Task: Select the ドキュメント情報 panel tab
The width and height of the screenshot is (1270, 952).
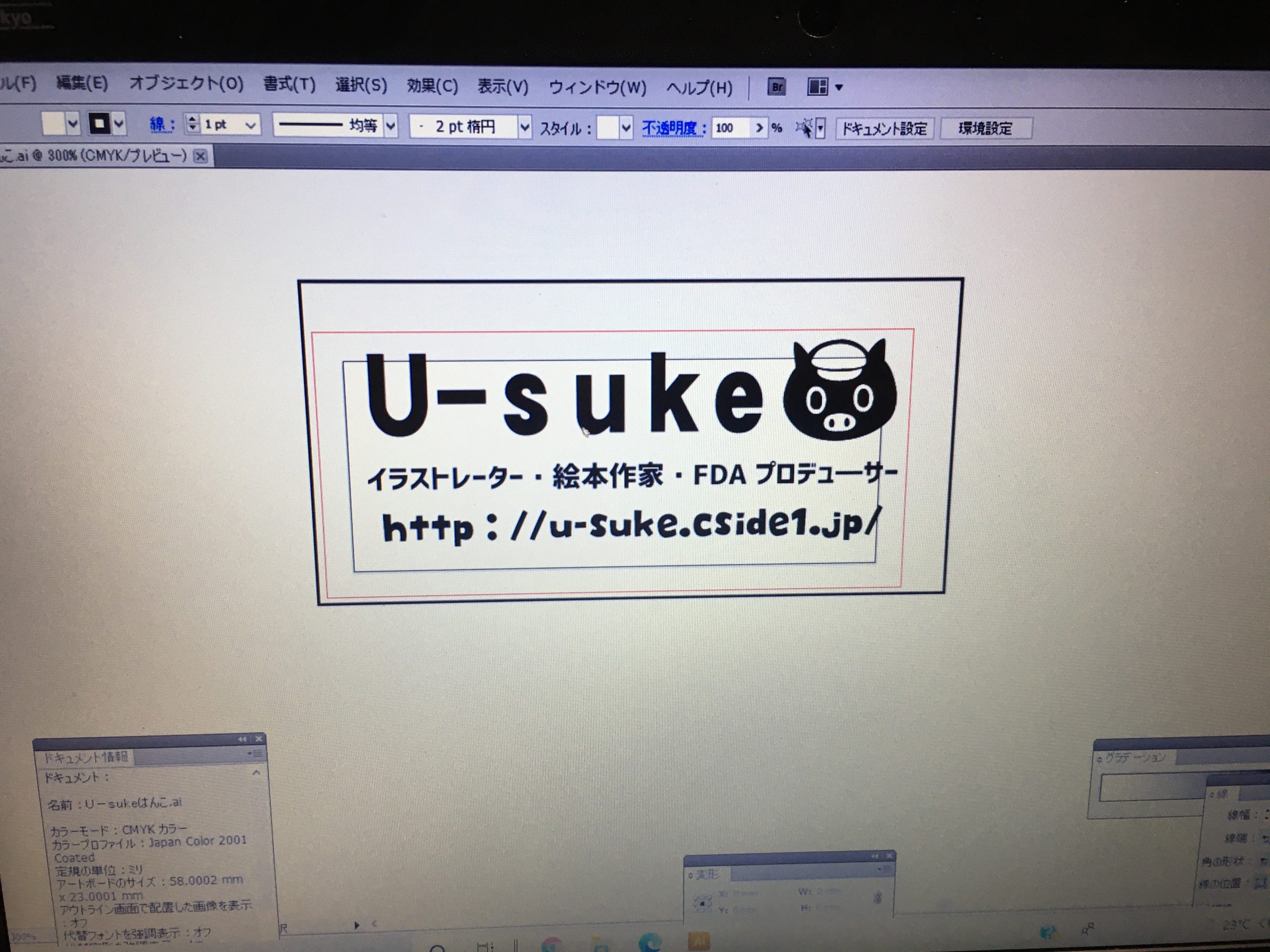Action: (86, 757)
